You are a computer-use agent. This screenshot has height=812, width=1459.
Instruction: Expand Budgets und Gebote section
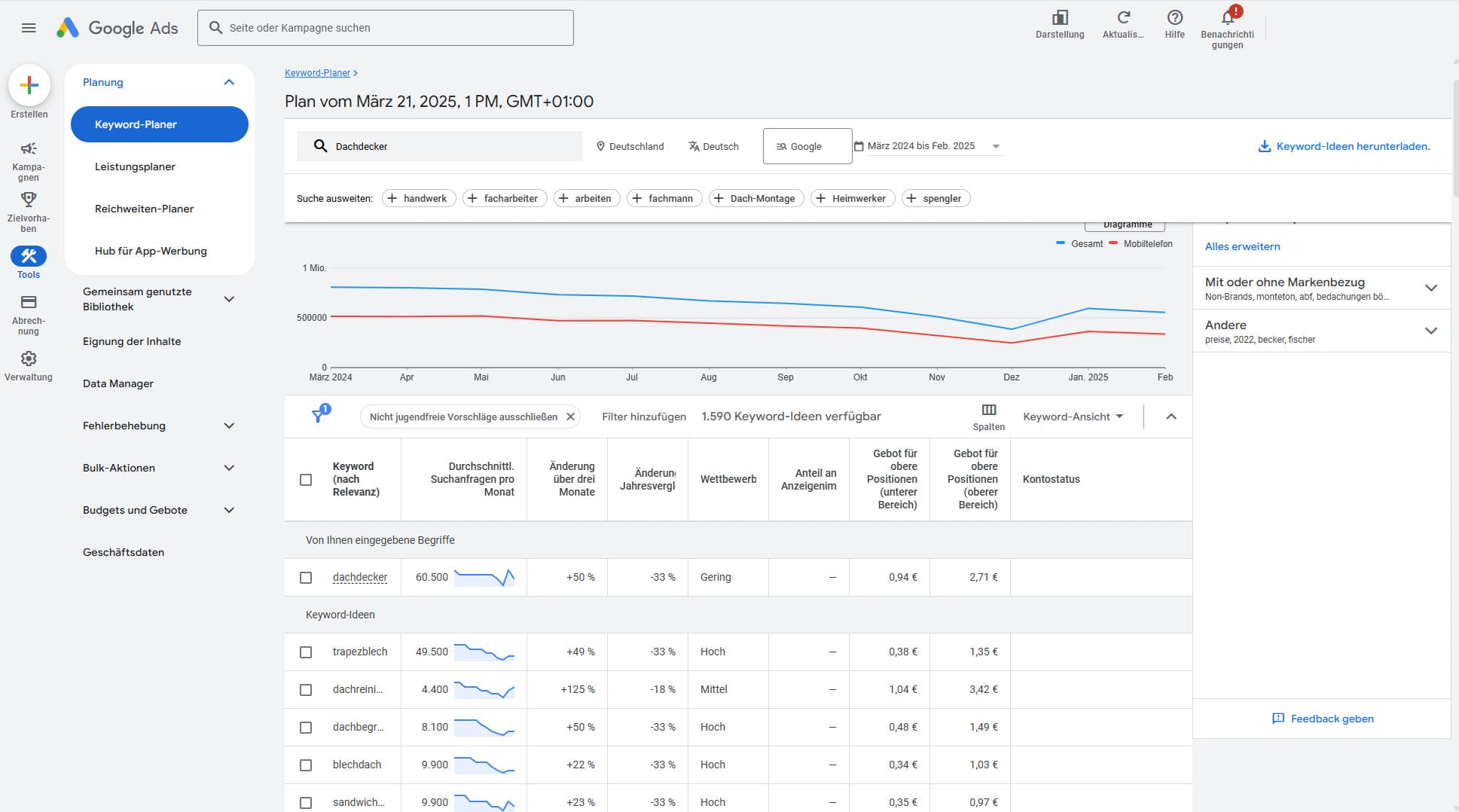pos(229,510)
